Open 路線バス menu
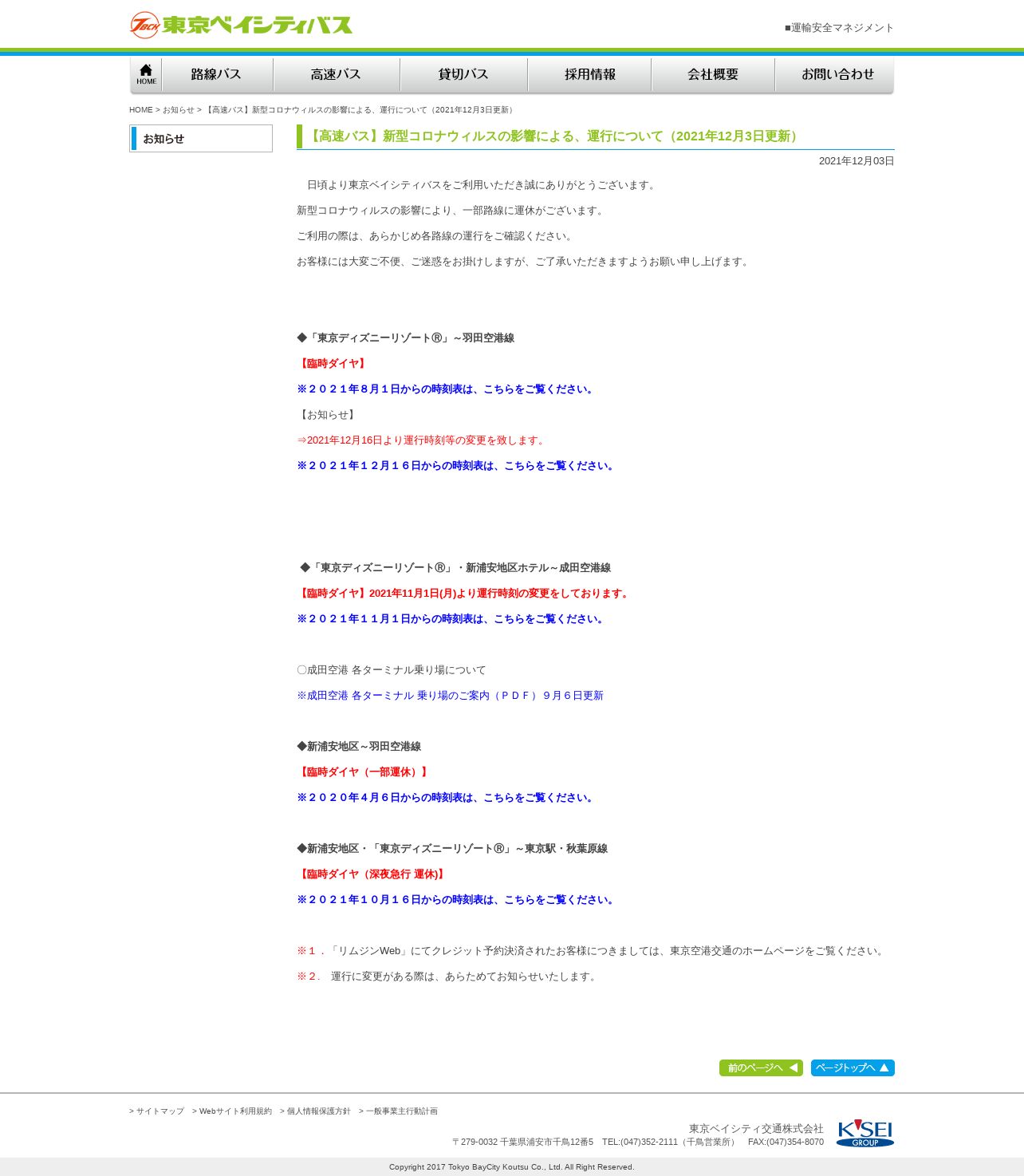Screen dimensions: 1024x1176 tap(217, 75)
